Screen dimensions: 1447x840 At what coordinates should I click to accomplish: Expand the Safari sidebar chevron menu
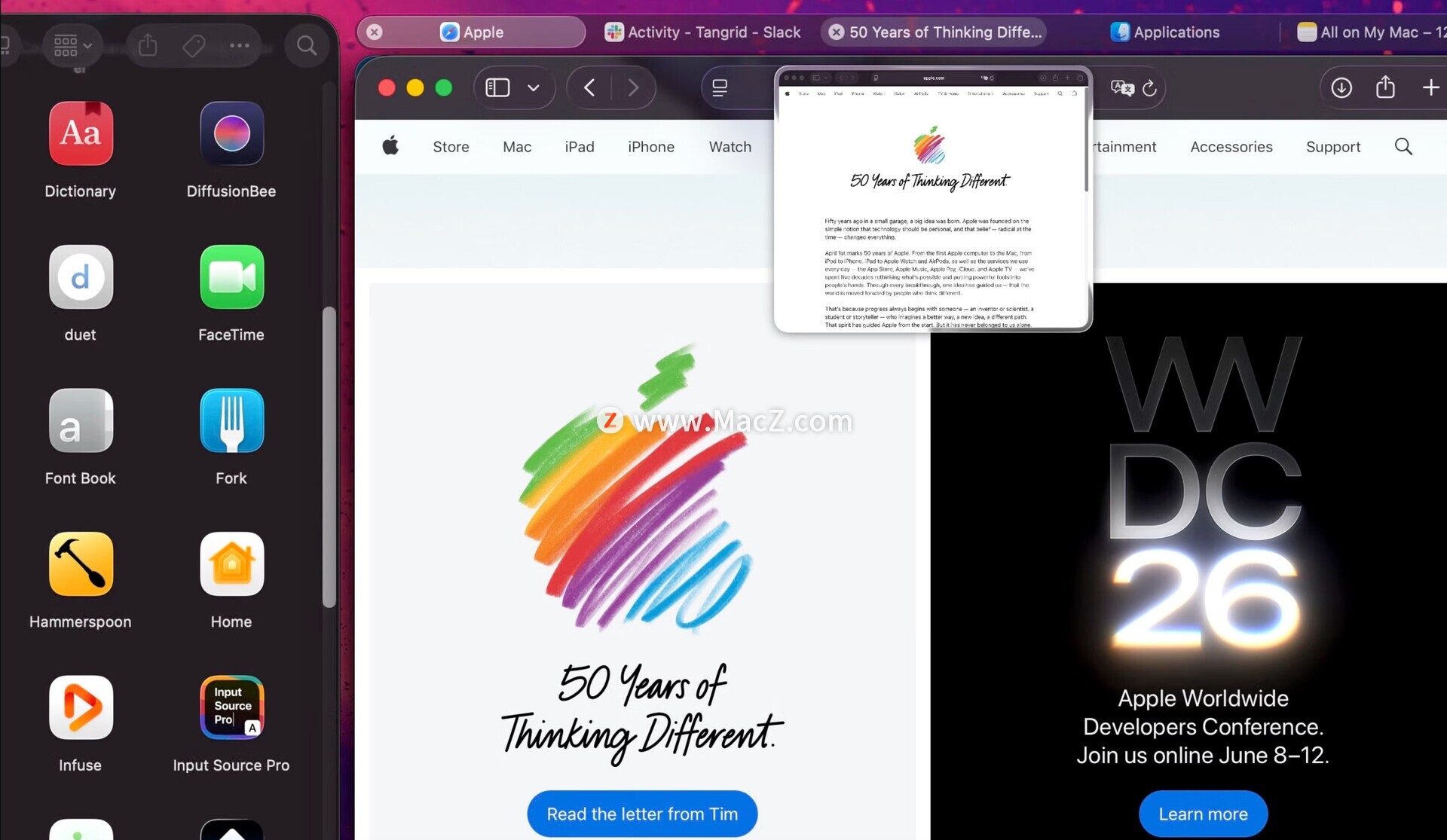click(x=534, y=88)
